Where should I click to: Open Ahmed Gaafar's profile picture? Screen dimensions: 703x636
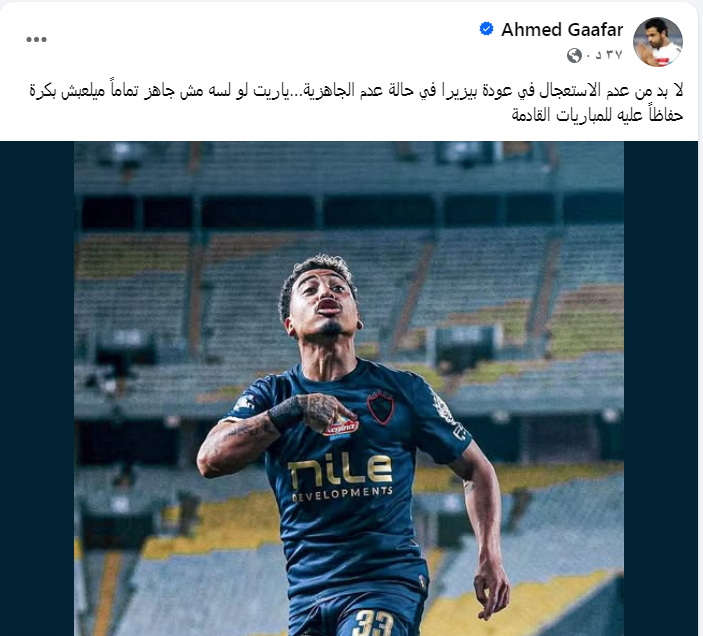658,42
